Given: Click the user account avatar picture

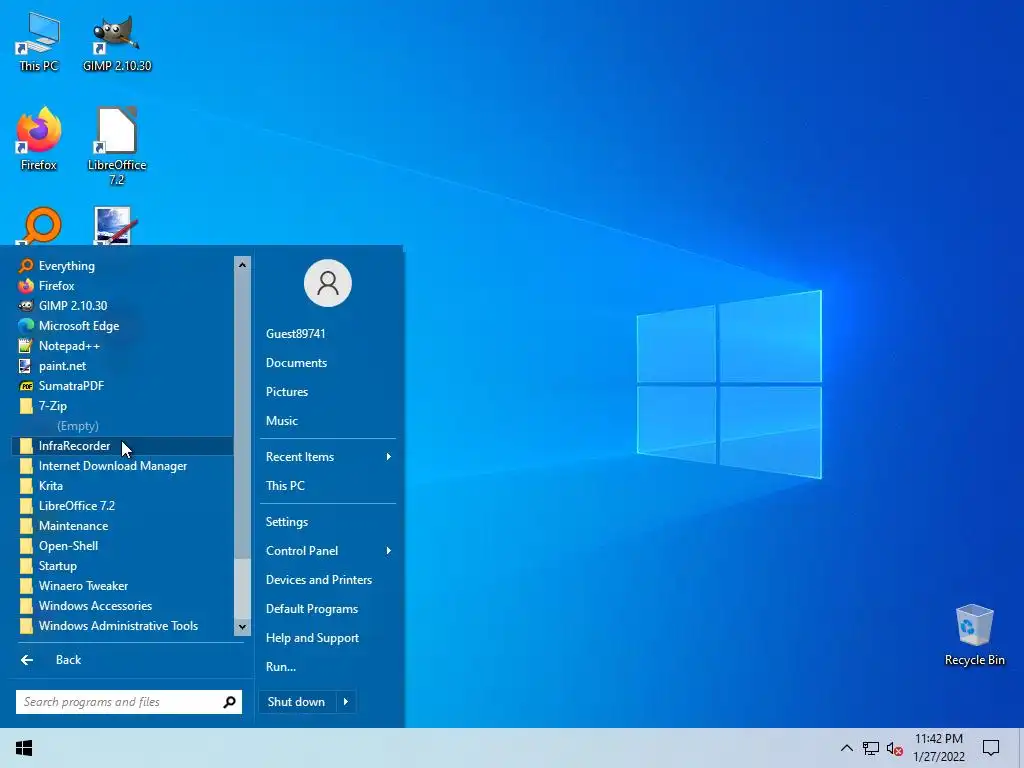Looking at the screenshot, I should (x=328, y=283).
